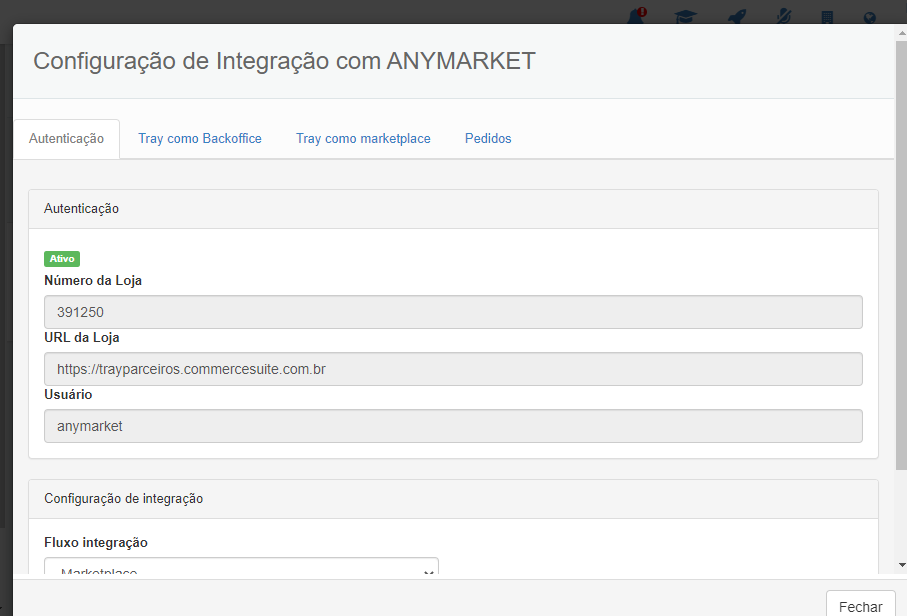The width and height of the screenshot is (907, 616).
Task: Open the Tray como marketplace tab
Action: 363,139
